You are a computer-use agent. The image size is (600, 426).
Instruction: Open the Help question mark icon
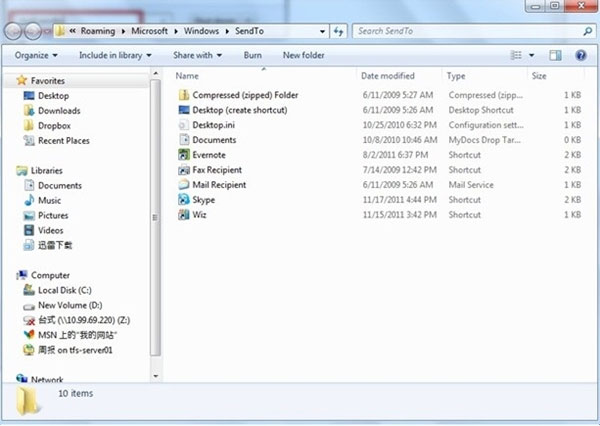581,55
